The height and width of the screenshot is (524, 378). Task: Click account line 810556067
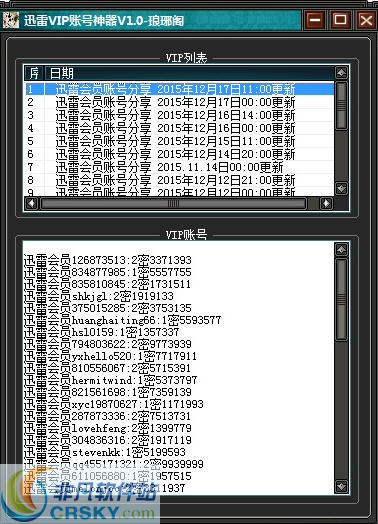pos(107,368)
